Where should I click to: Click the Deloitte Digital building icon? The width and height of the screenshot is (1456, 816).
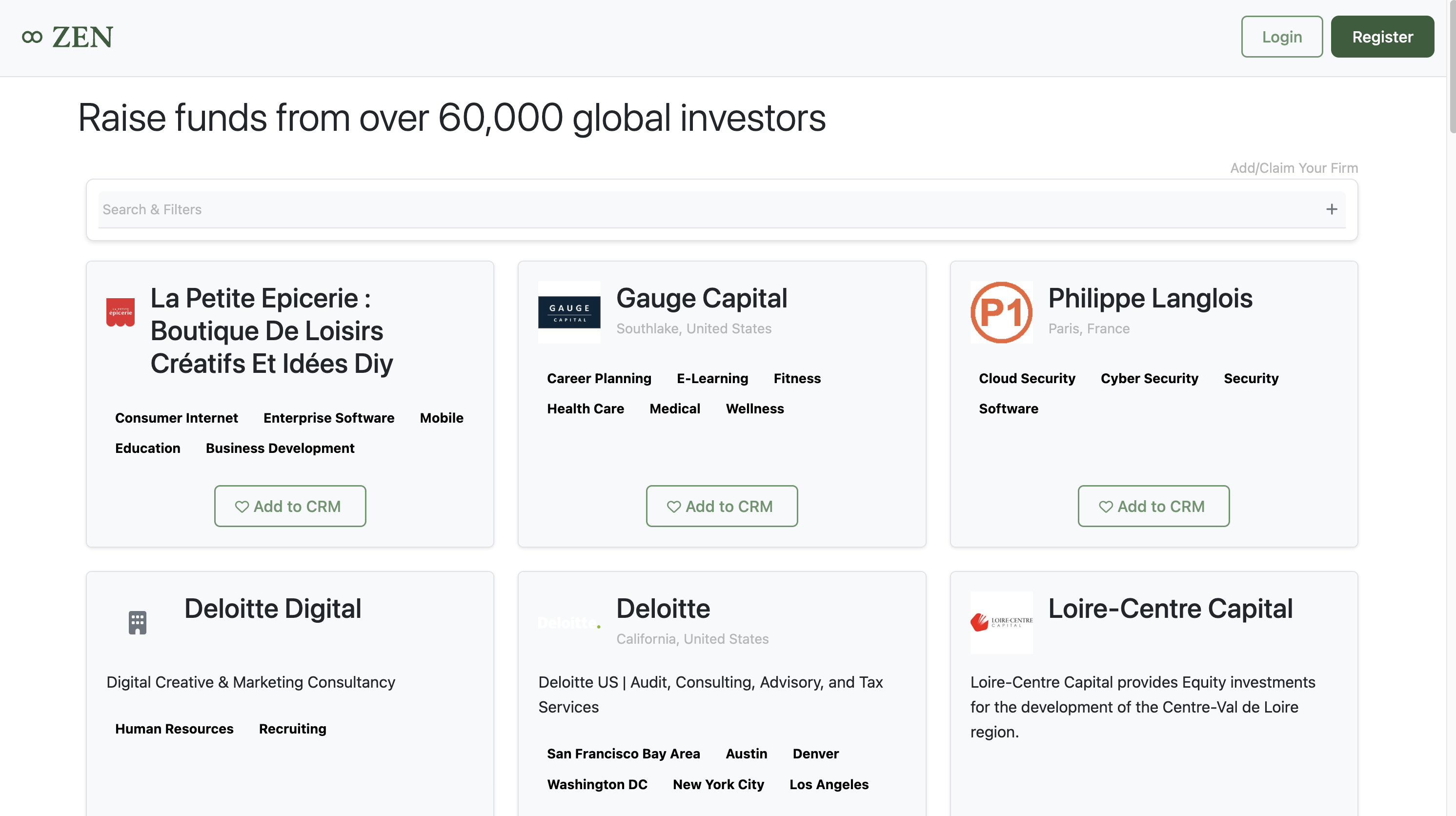[137, 623]
